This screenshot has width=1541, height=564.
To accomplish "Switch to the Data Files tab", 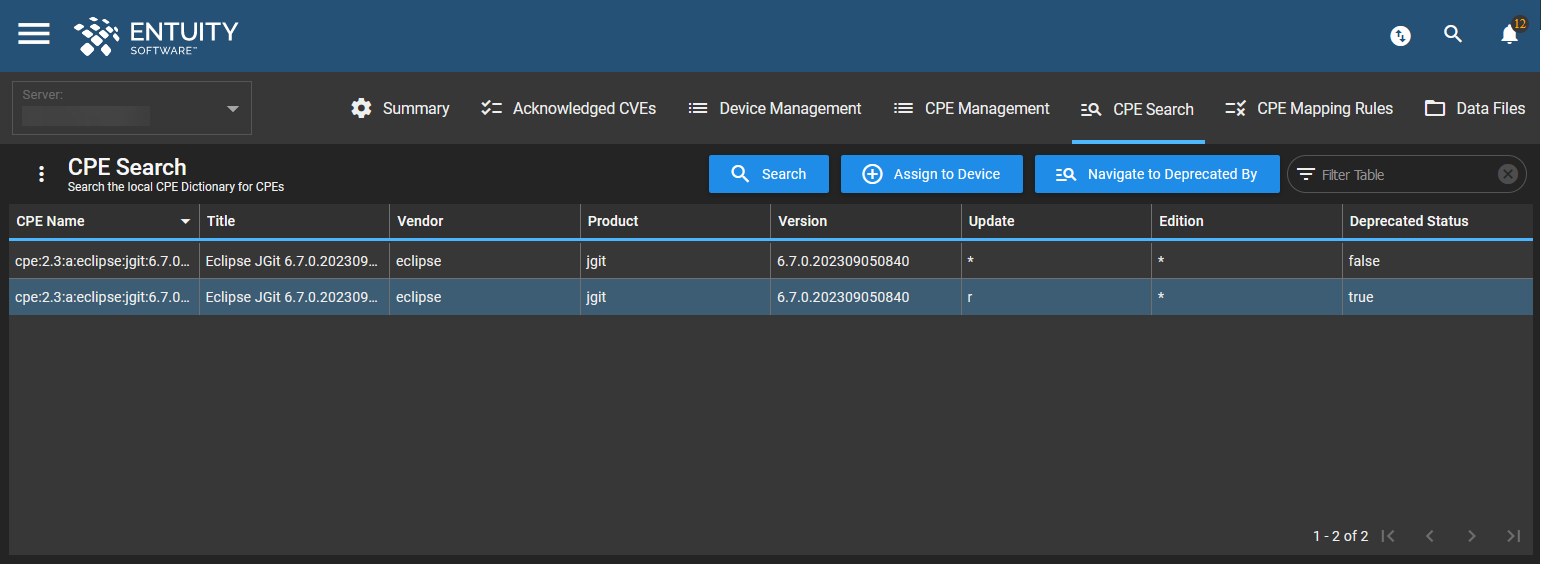I will click(1475, 109).
